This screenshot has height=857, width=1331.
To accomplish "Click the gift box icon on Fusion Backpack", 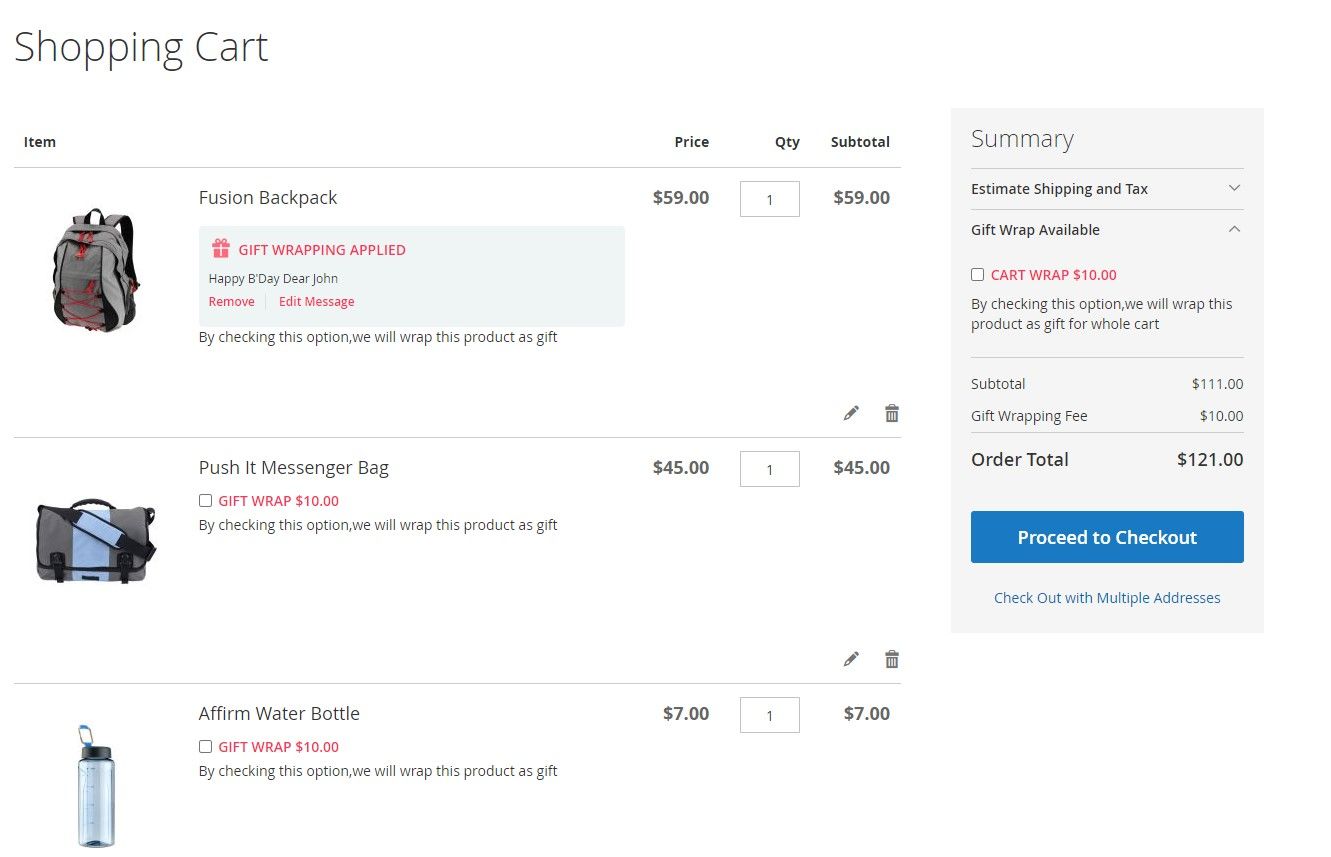I will 221,249.
